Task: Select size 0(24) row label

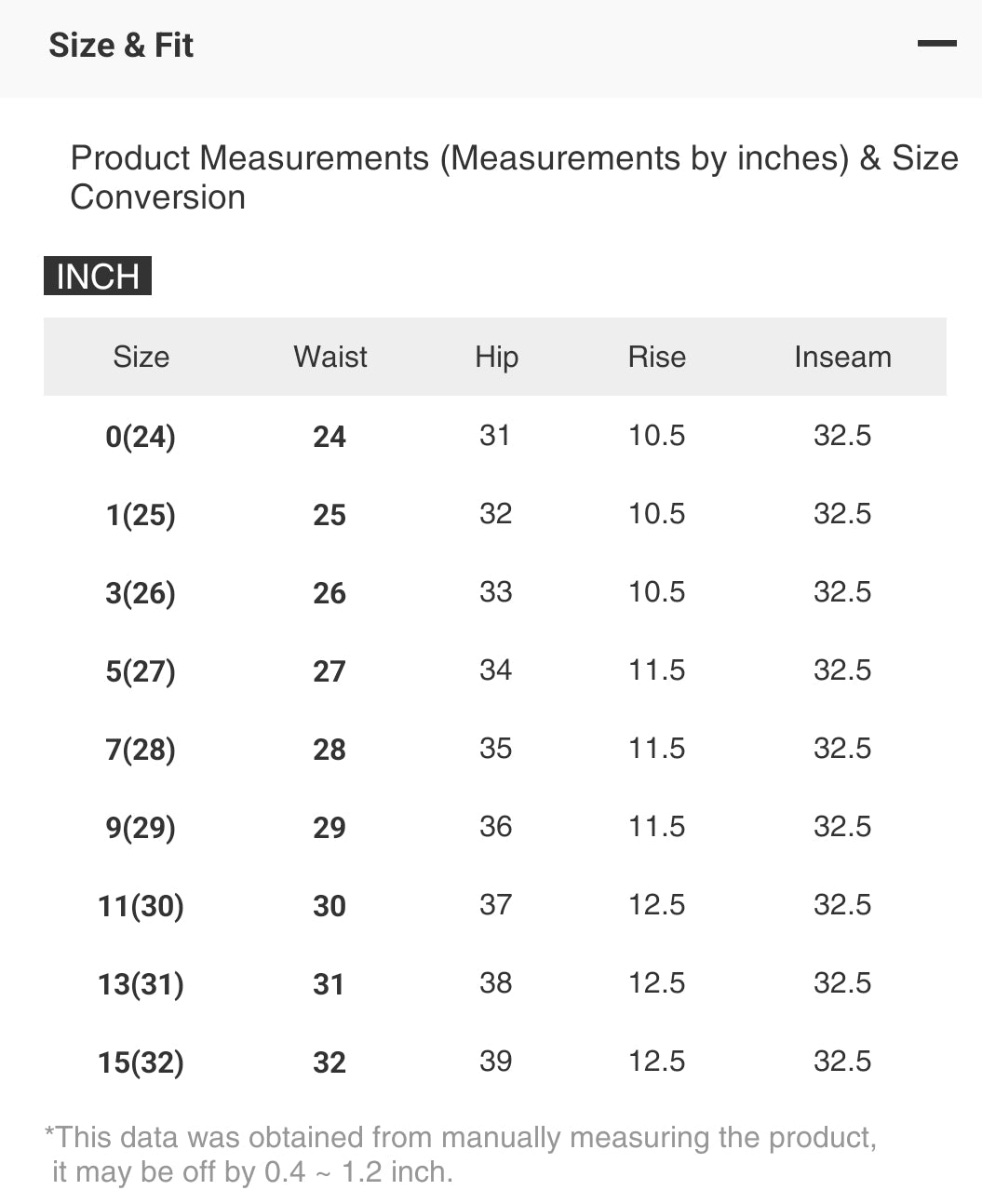Action: pos(141,436)
